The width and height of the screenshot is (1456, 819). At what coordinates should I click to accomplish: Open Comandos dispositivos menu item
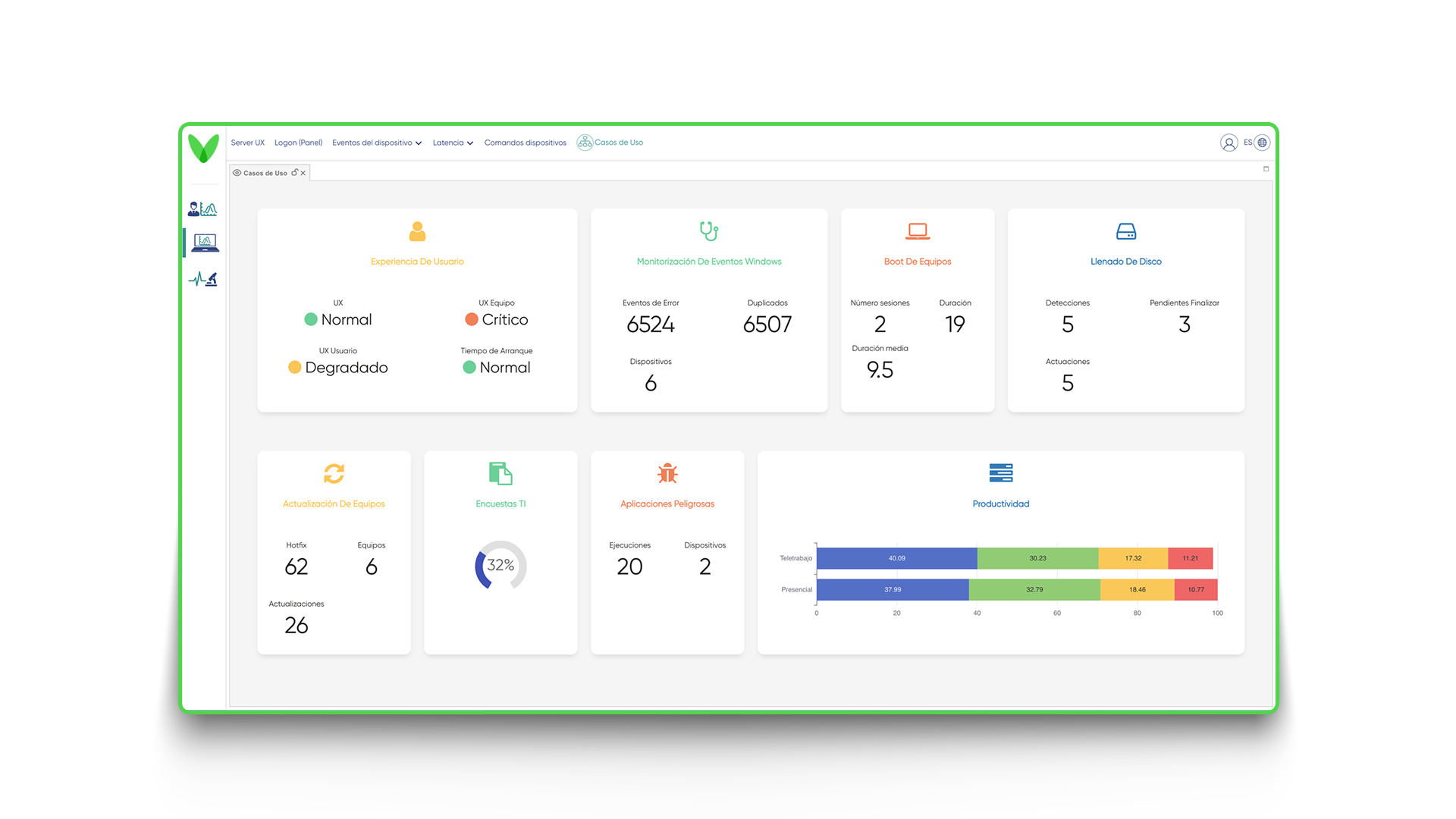pos(526,143)
